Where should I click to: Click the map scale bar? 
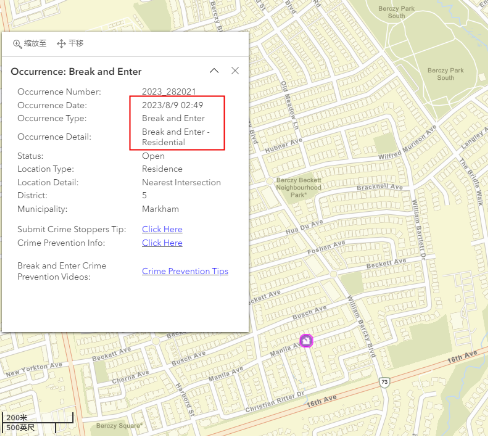pos(37,422)
